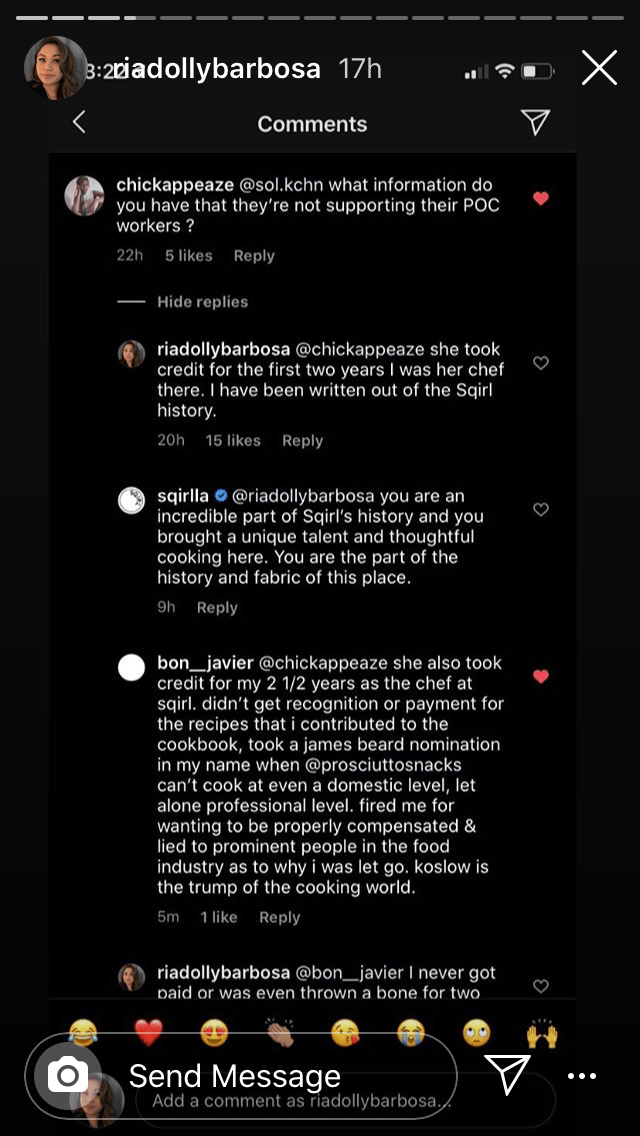
Task: Send the heart-eyes emoji reaction
Action: (213, 1033)
